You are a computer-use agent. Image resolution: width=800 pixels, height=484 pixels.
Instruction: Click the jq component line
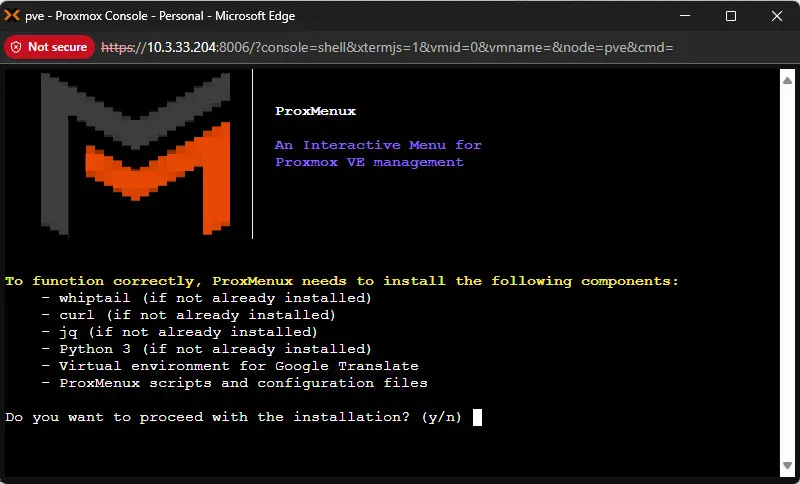188,332
